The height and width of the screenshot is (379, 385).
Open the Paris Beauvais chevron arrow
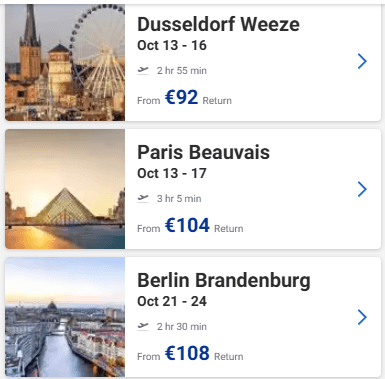coord(362,189)
